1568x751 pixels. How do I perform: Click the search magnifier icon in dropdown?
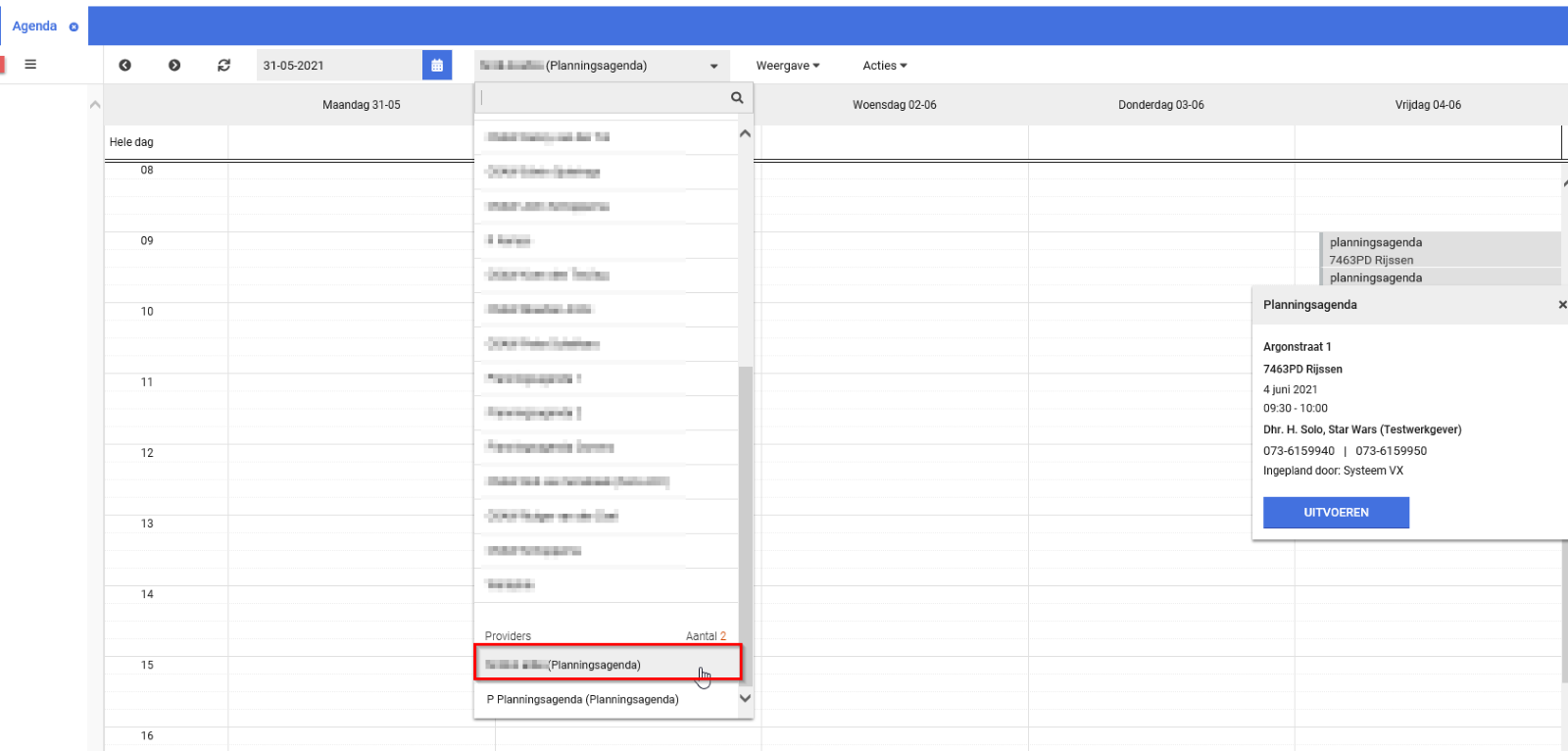[x=737, y=98]
